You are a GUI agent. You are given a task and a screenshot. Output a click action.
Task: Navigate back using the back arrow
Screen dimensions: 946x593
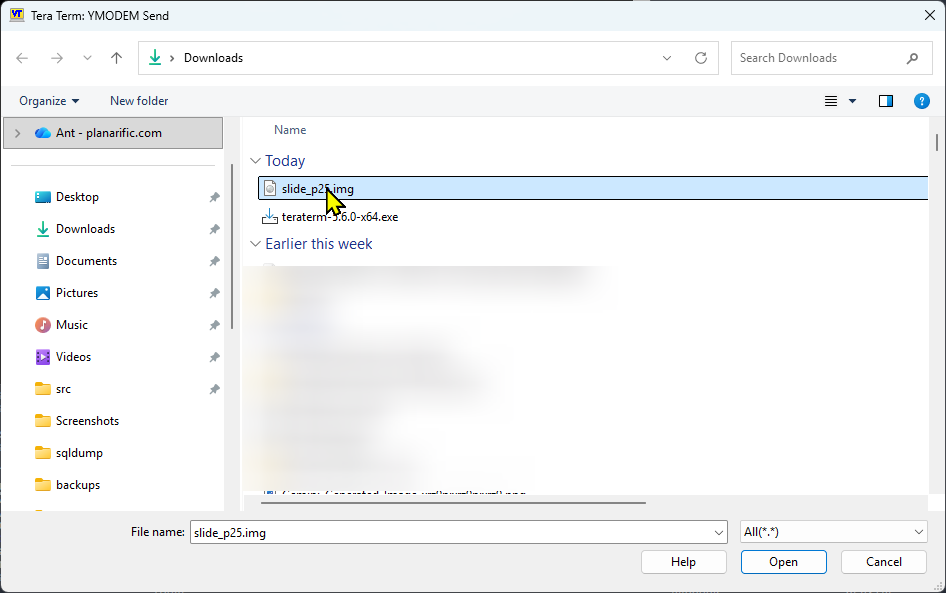[x=22, y=57]
